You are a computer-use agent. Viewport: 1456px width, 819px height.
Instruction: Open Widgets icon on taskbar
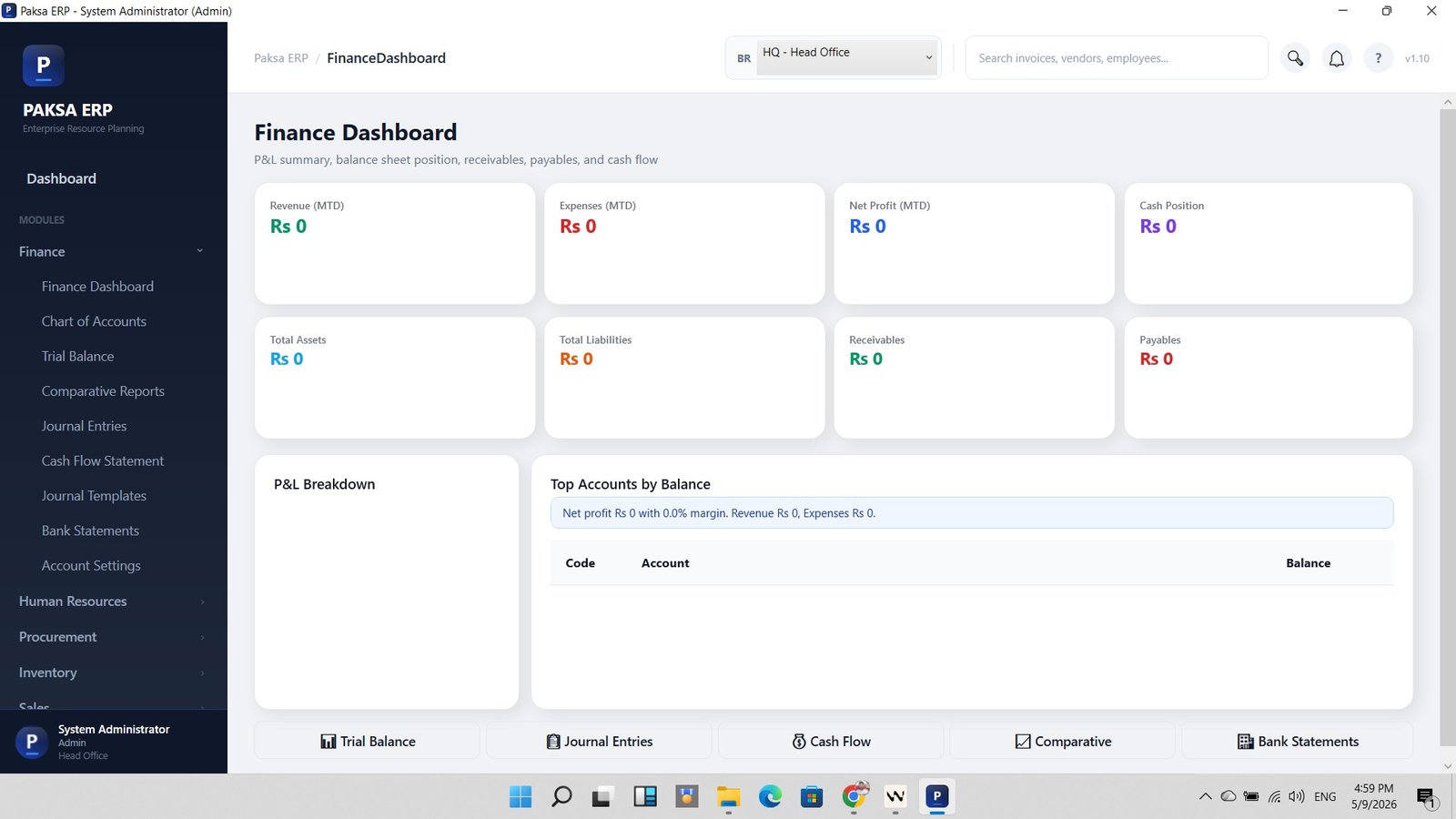(x=645, y=797)
